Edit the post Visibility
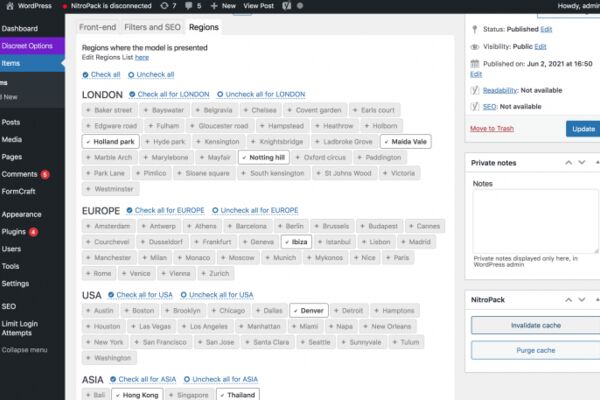This screenshot has width=600, height=400. [x=540, y=47]
